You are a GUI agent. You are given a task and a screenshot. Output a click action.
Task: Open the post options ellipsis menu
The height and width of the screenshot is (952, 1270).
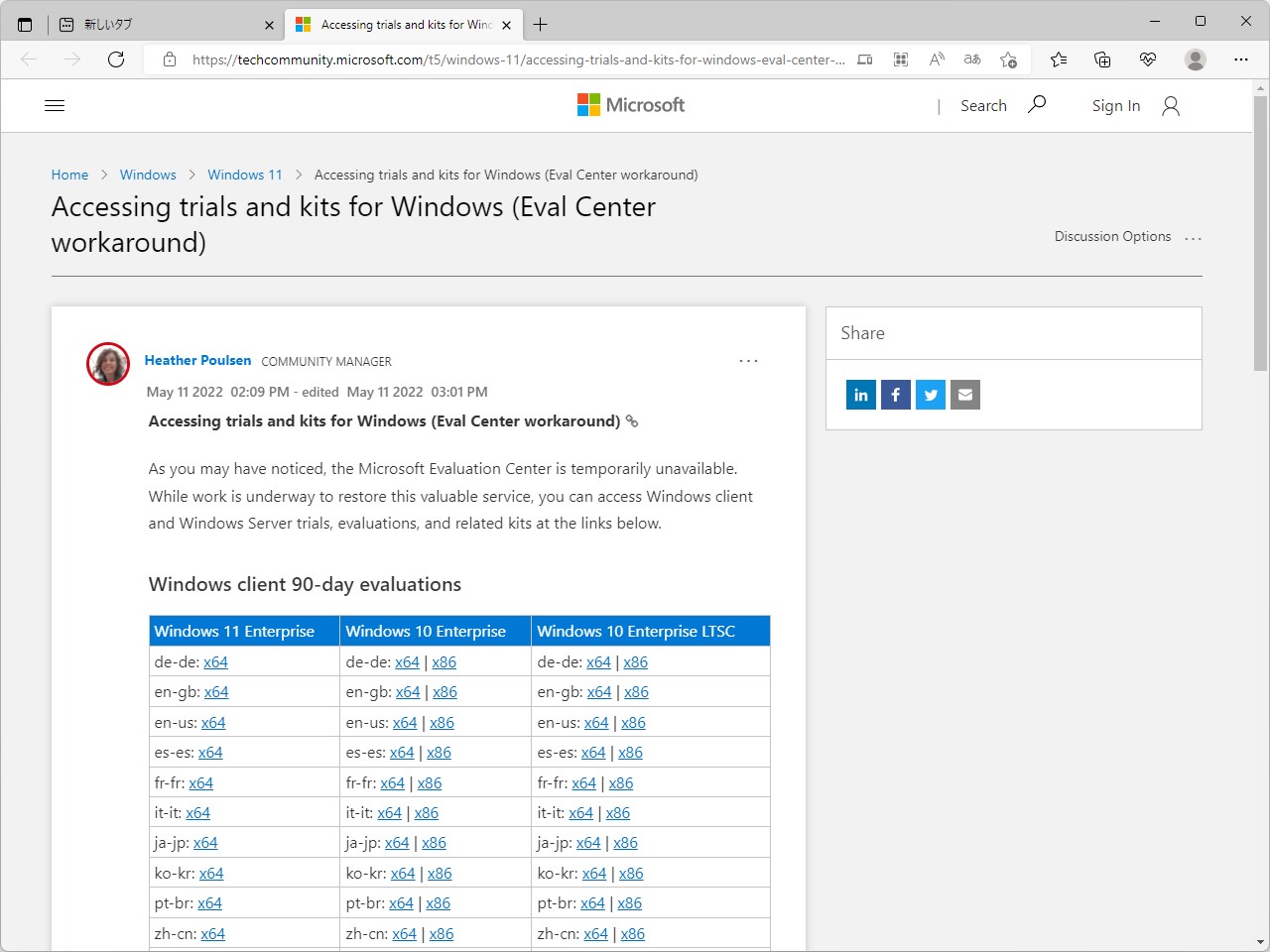click(x=748, y=361)
